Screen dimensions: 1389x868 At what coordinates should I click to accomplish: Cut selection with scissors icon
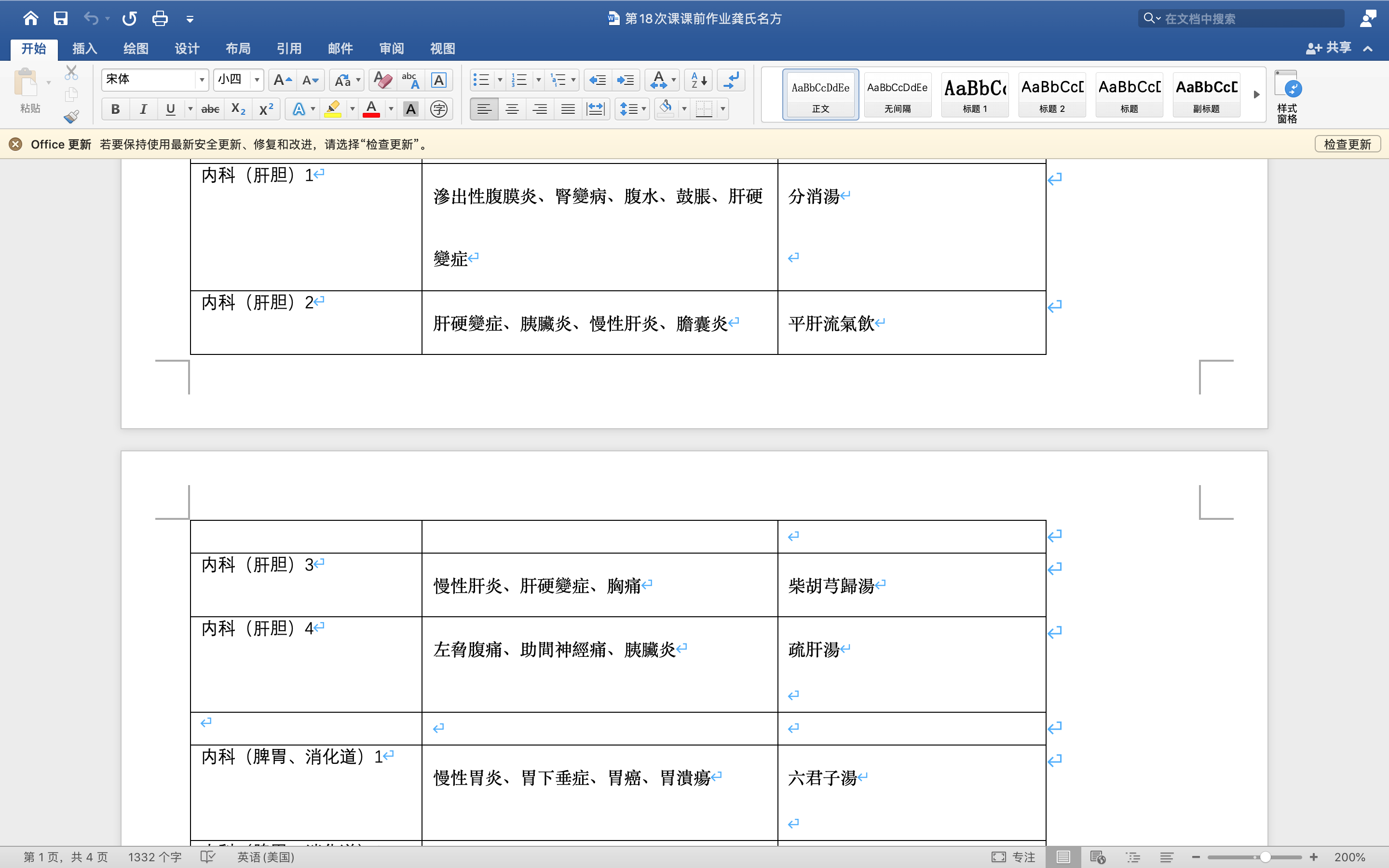click(71, 72)
